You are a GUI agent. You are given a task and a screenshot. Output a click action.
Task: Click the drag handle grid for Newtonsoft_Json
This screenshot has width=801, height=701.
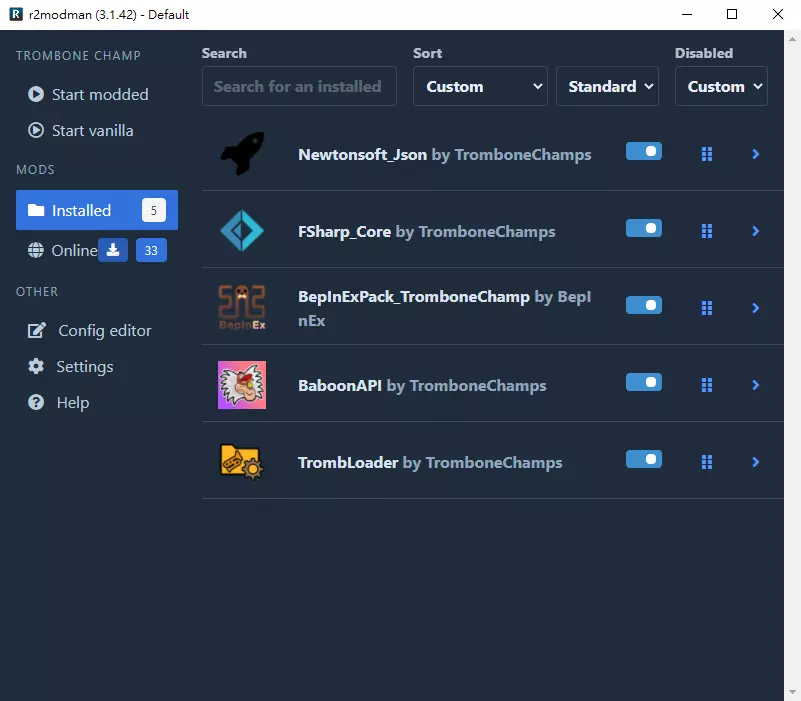(x=706, y=154)
